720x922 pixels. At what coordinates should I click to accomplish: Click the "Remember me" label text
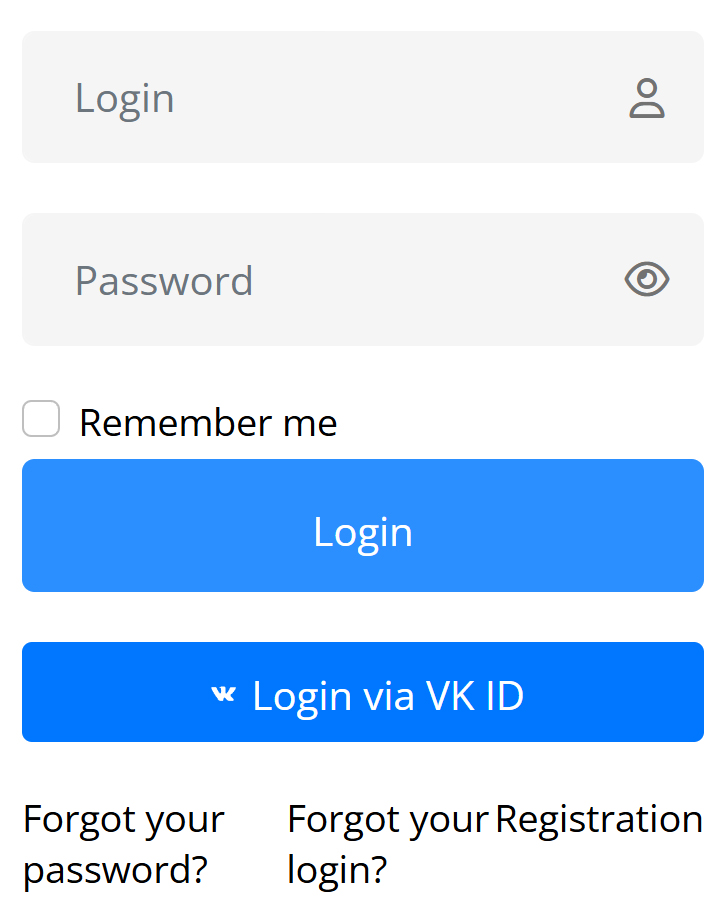pyautogui.click(x=208, y=423)
